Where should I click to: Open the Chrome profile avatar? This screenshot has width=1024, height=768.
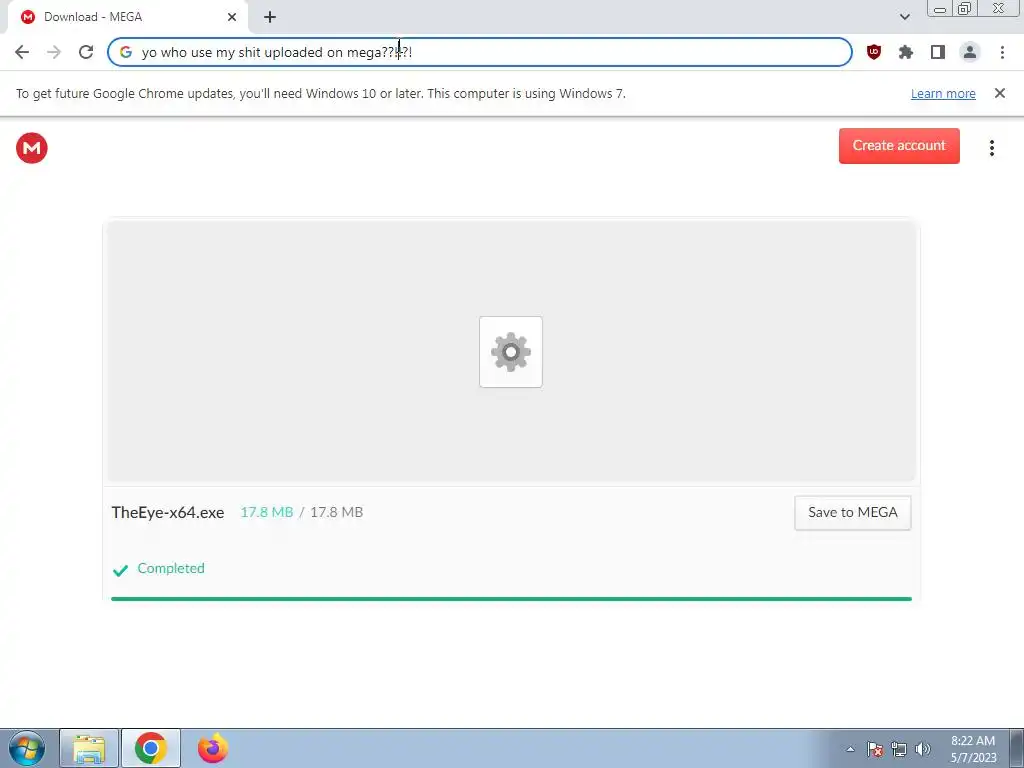[x=970, y=52]
